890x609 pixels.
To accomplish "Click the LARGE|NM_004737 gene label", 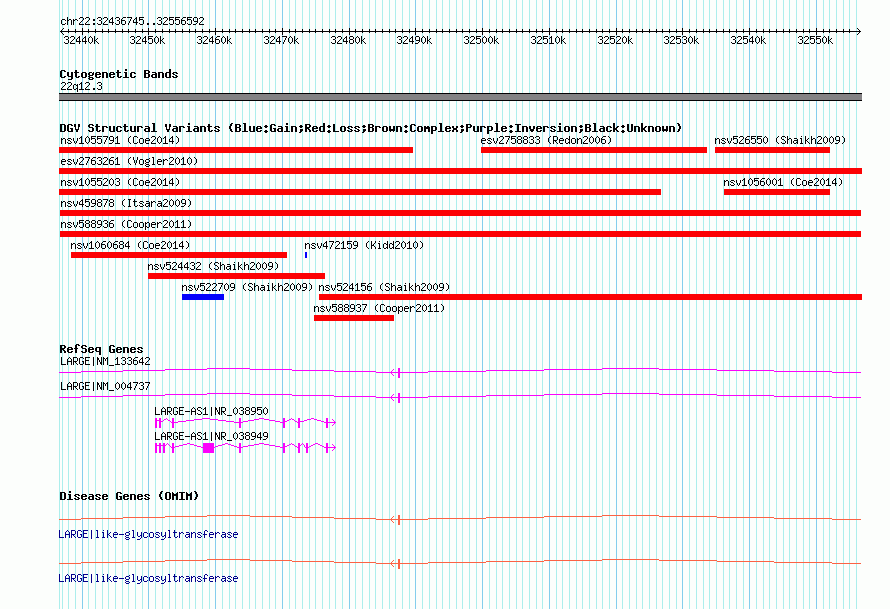I will coord(105,387).
